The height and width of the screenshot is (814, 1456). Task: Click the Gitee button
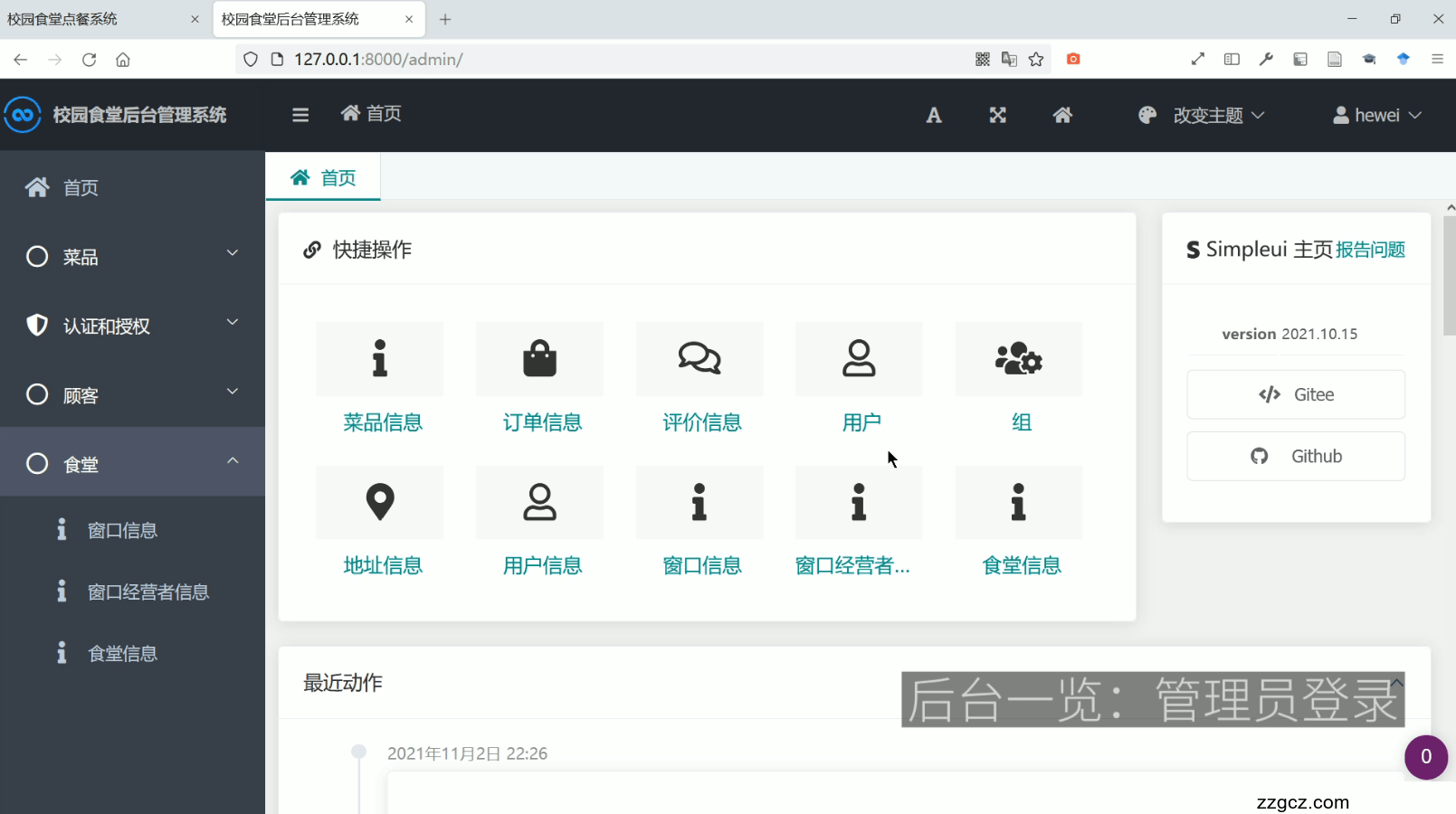[1295, 394]
